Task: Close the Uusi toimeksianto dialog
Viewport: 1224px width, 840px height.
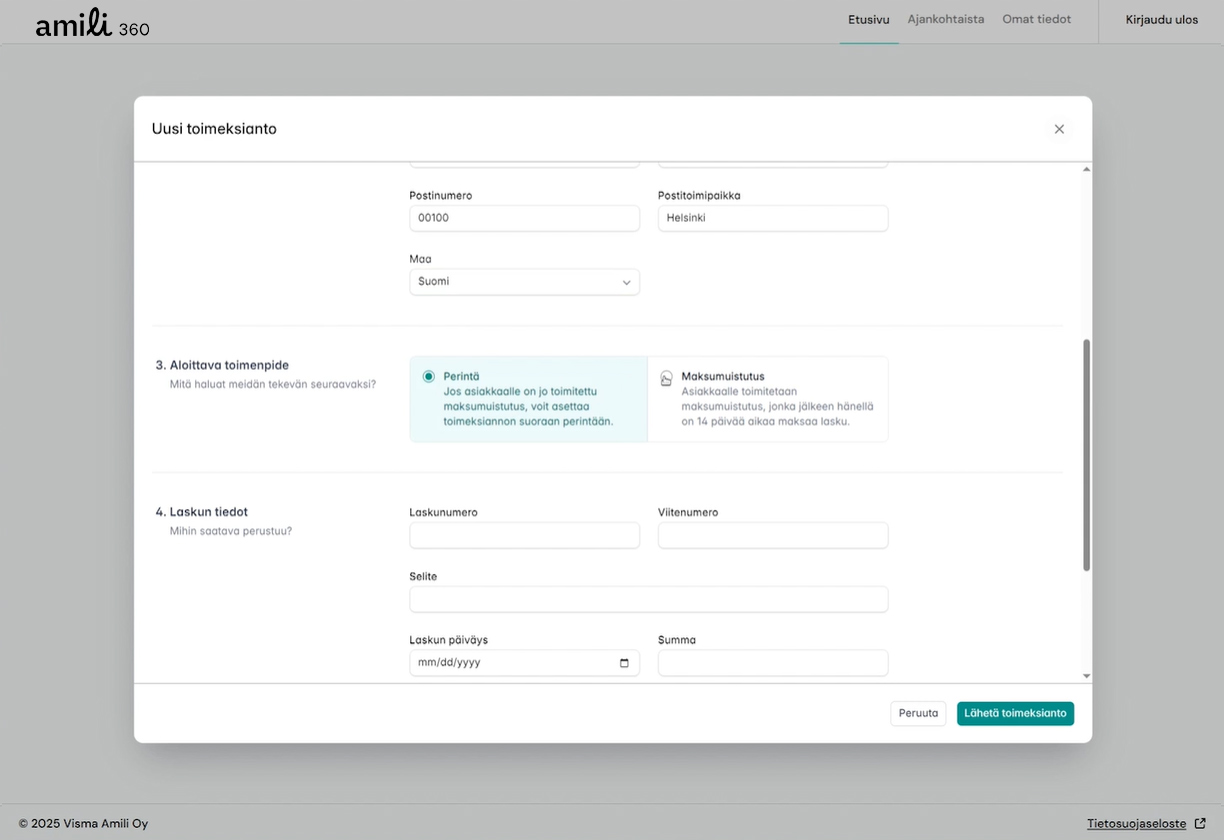Action: point(1059,129)
